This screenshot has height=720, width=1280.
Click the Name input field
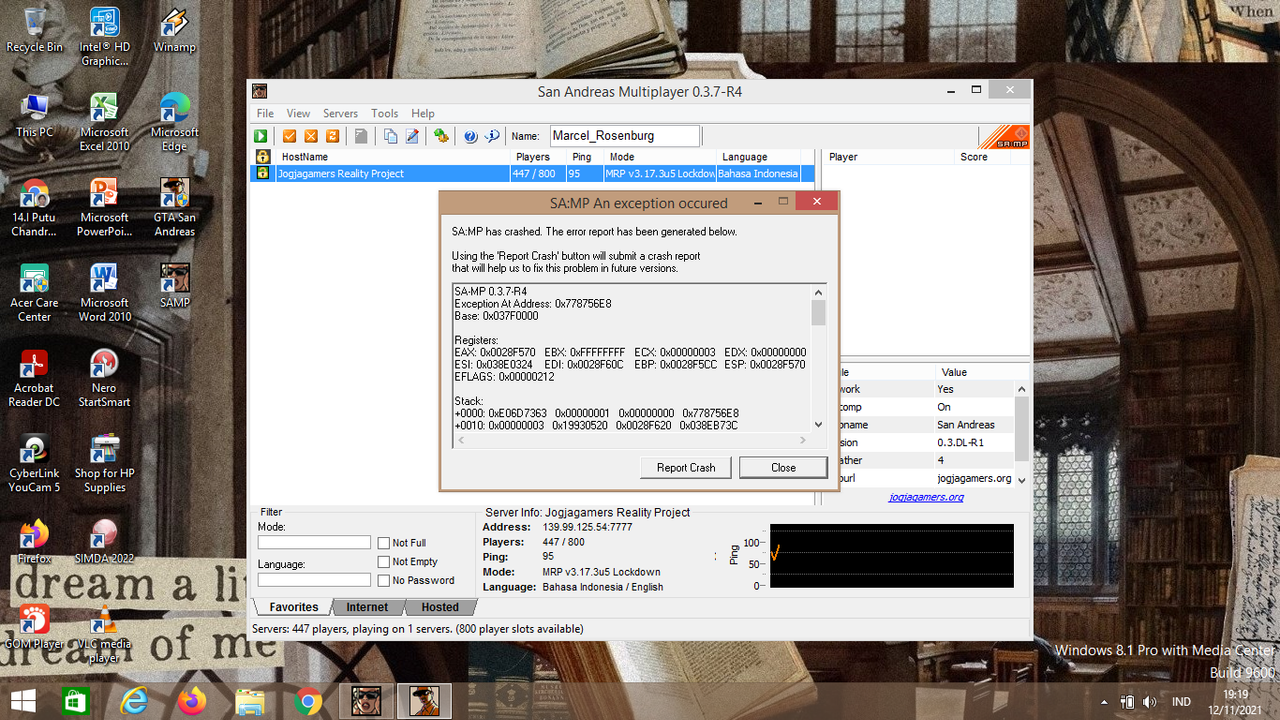[x=625, y=136]
